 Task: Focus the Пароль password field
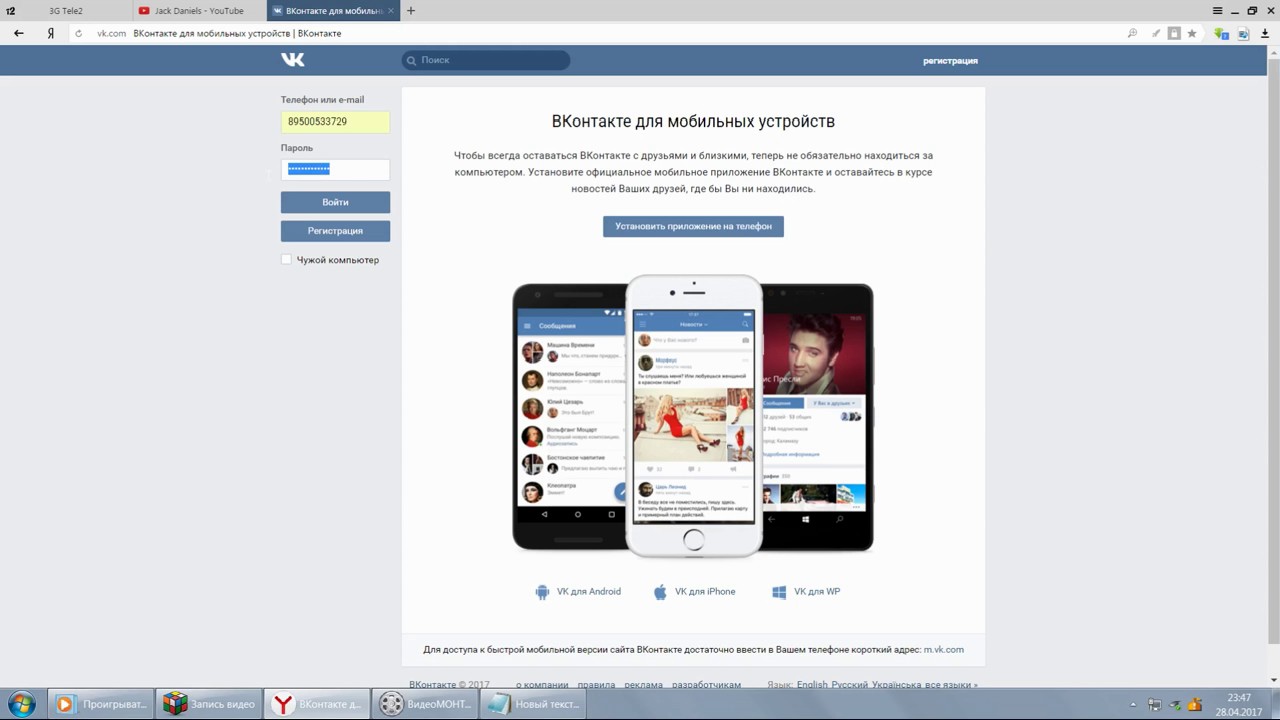(x=335, y=169)
